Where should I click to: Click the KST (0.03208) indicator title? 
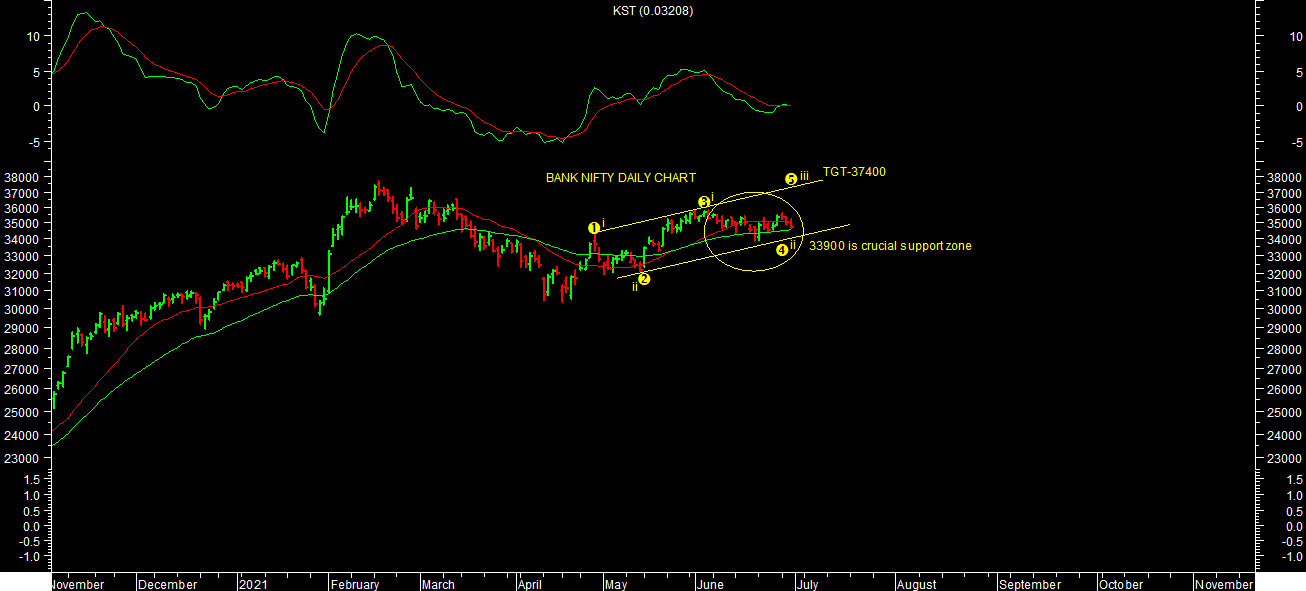point(653,11)
